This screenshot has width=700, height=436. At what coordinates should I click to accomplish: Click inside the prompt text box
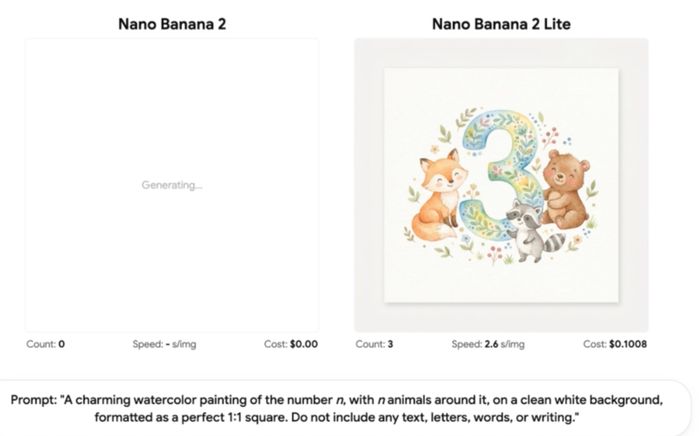click(x=344, y=408)
